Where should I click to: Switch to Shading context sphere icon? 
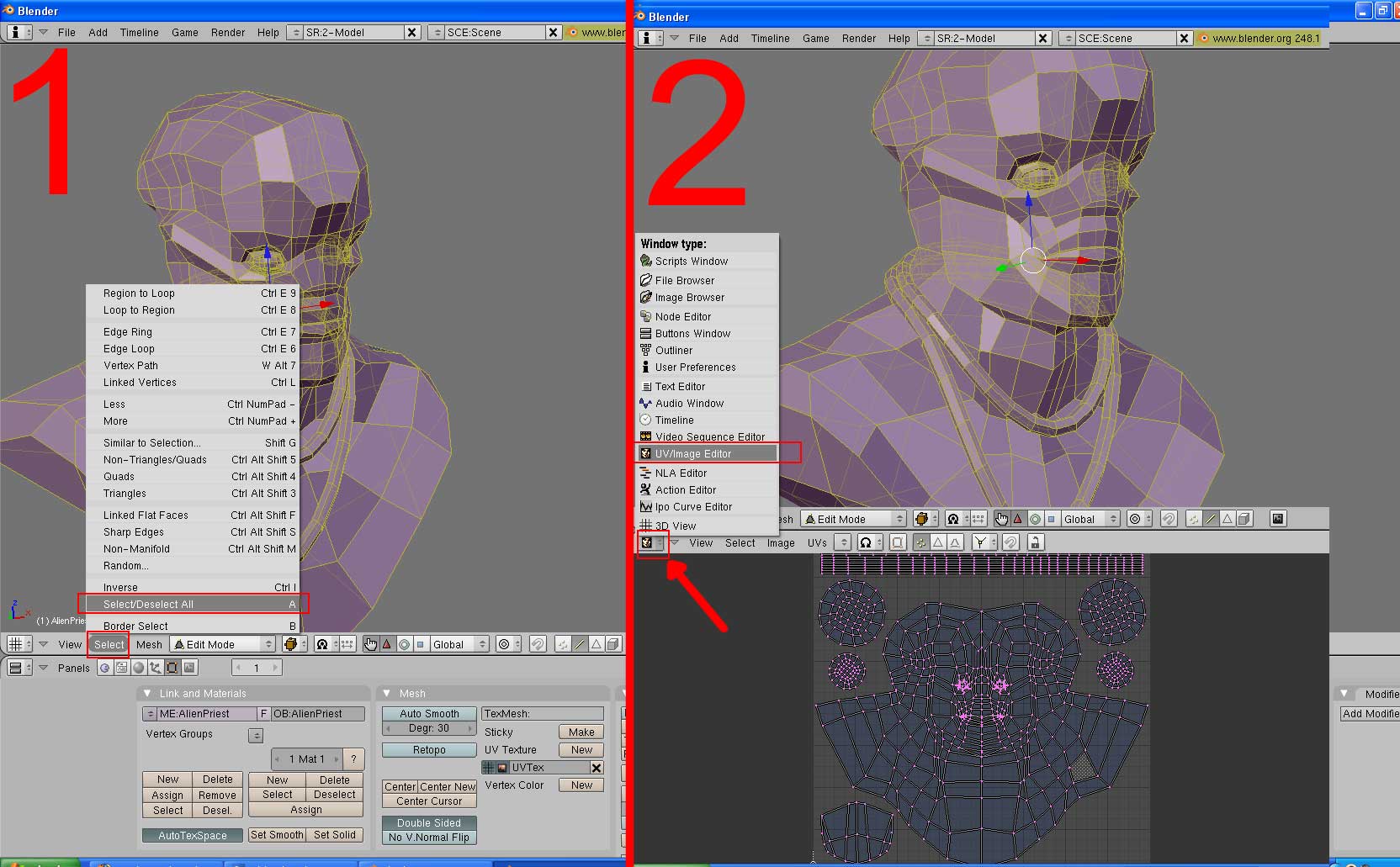[138, 668]
